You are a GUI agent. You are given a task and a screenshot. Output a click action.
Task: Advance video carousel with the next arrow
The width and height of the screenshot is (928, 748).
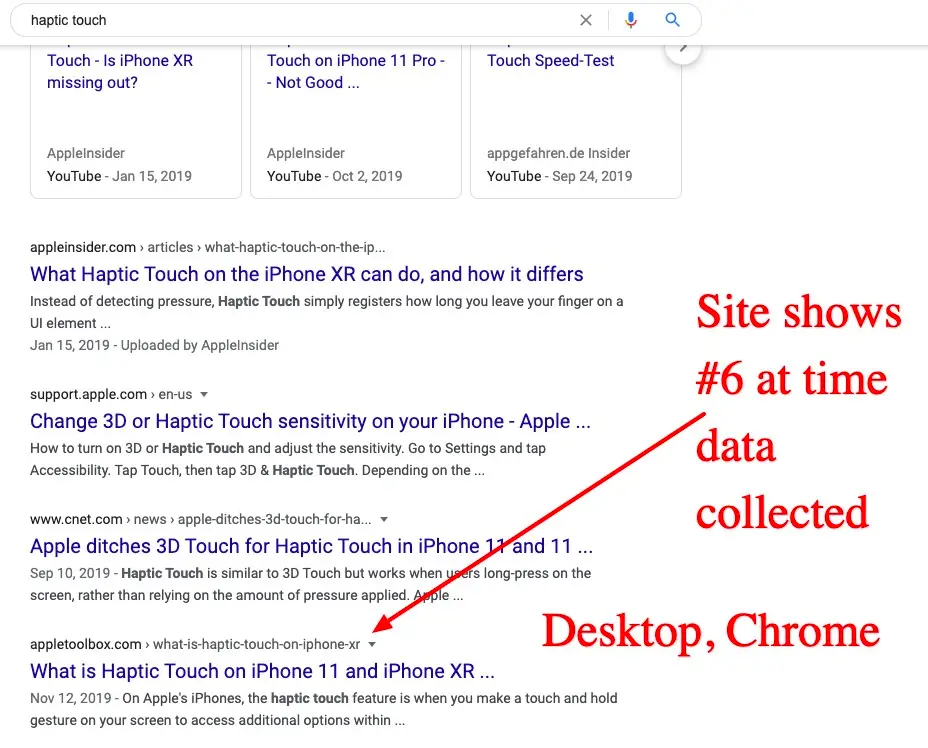(x=683, y=48)
